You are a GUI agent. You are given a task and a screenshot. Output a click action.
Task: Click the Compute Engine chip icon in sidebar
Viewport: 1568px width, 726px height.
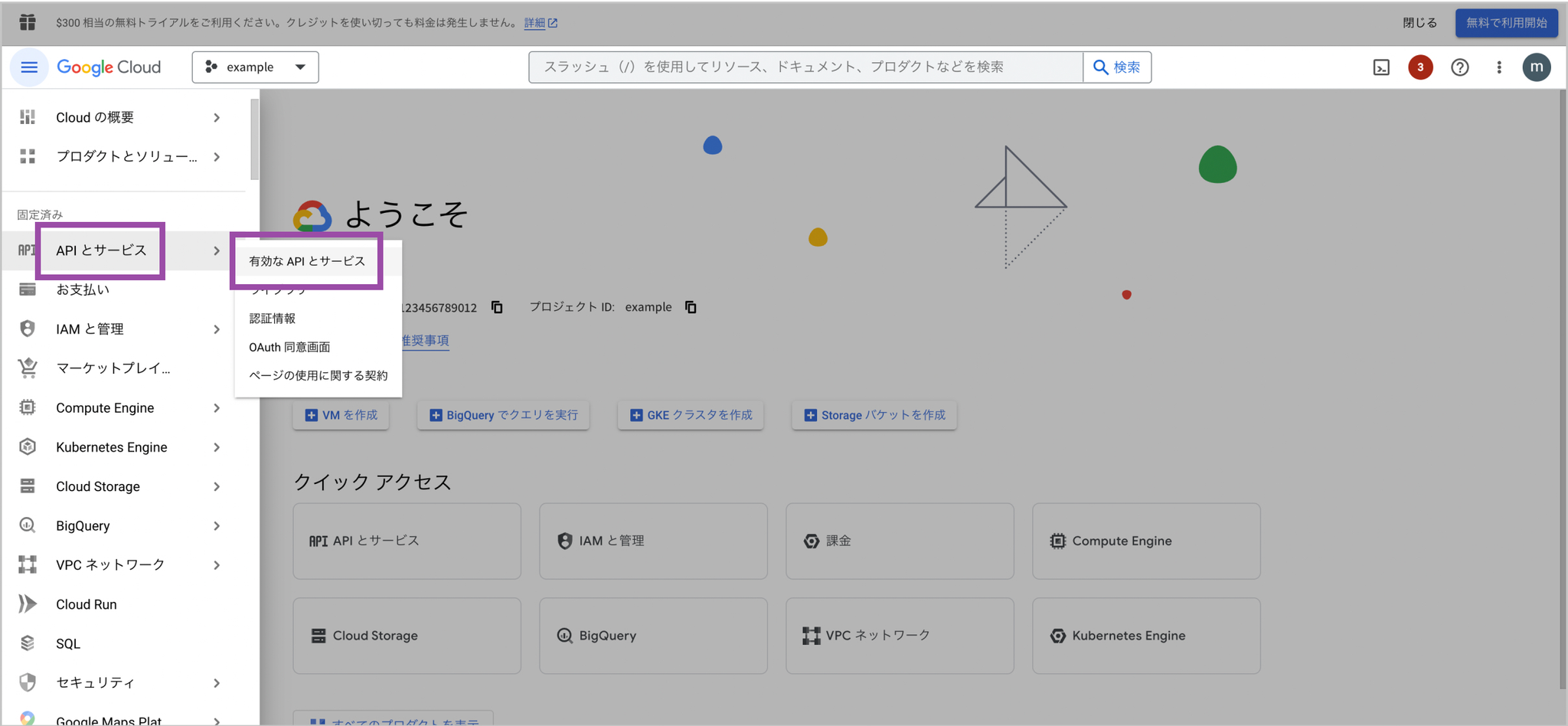tap(28, 407)
